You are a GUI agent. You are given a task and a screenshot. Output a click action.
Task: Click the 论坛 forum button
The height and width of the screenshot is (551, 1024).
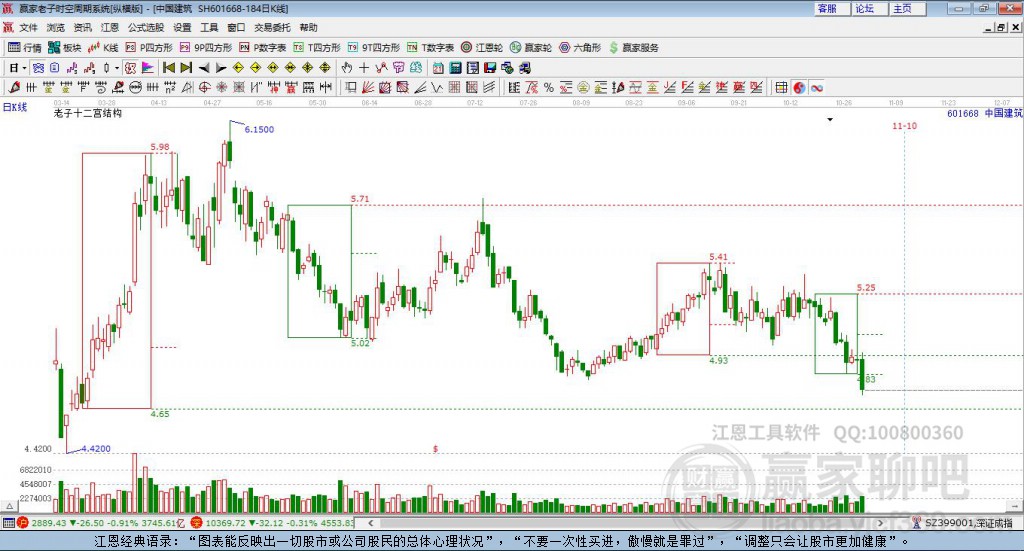pos(870,8)
